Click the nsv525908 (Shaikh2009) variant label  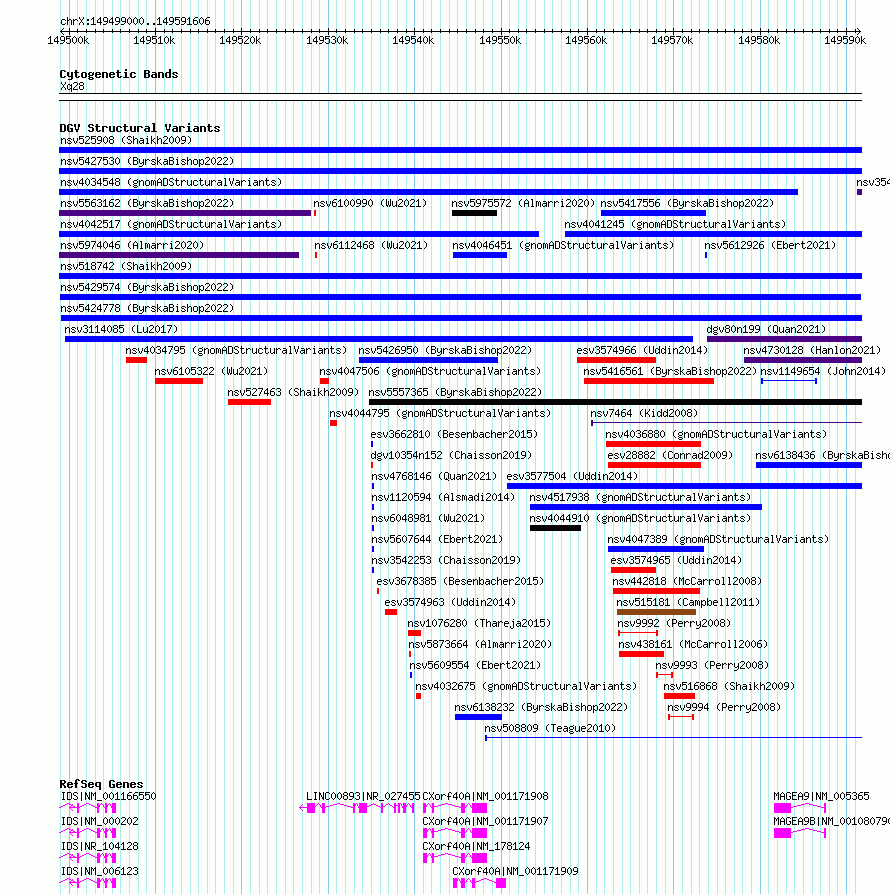point(126,140)
